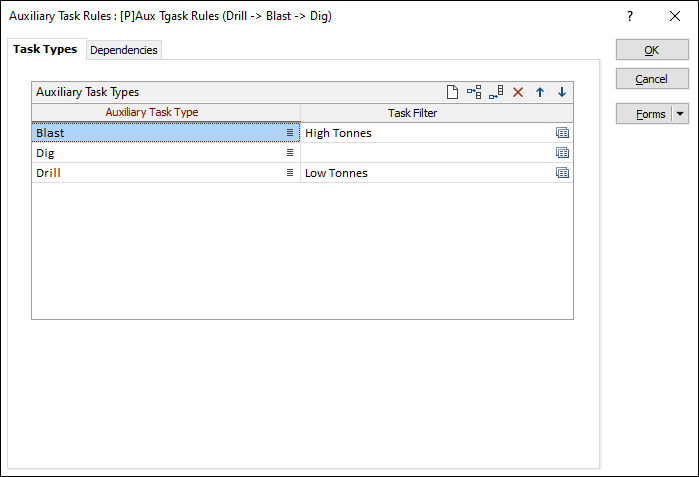Delete the selected row with red X

coord(518,92)
